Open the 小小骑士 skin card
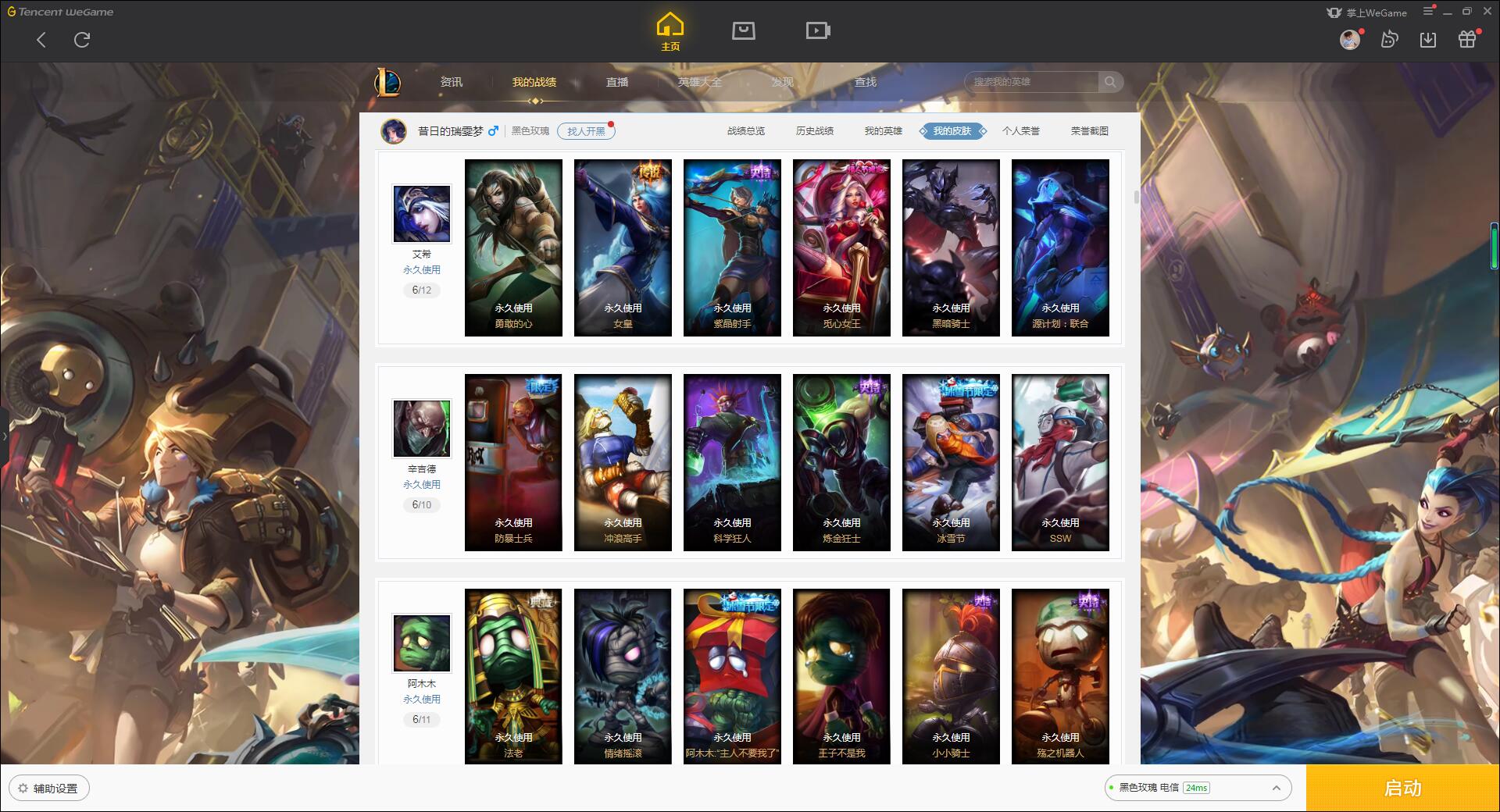The image size is (1500, 812). [x=951, y=676]
